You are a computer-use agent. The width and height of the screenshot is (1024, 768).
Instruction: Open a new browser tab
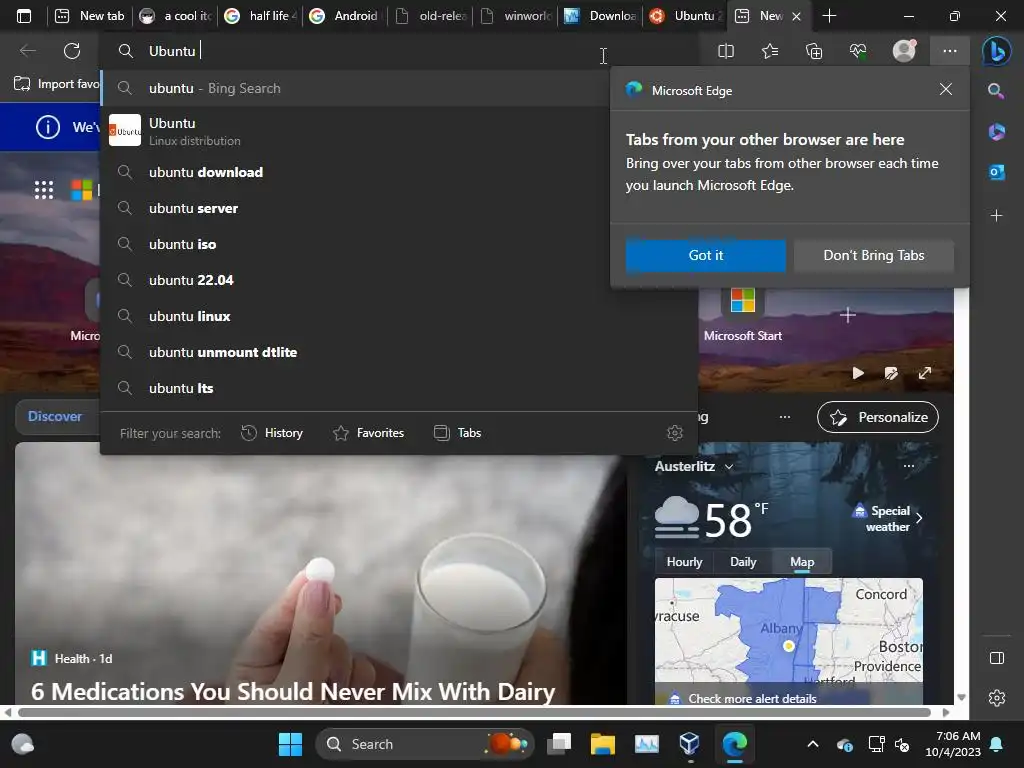(829, 16)
